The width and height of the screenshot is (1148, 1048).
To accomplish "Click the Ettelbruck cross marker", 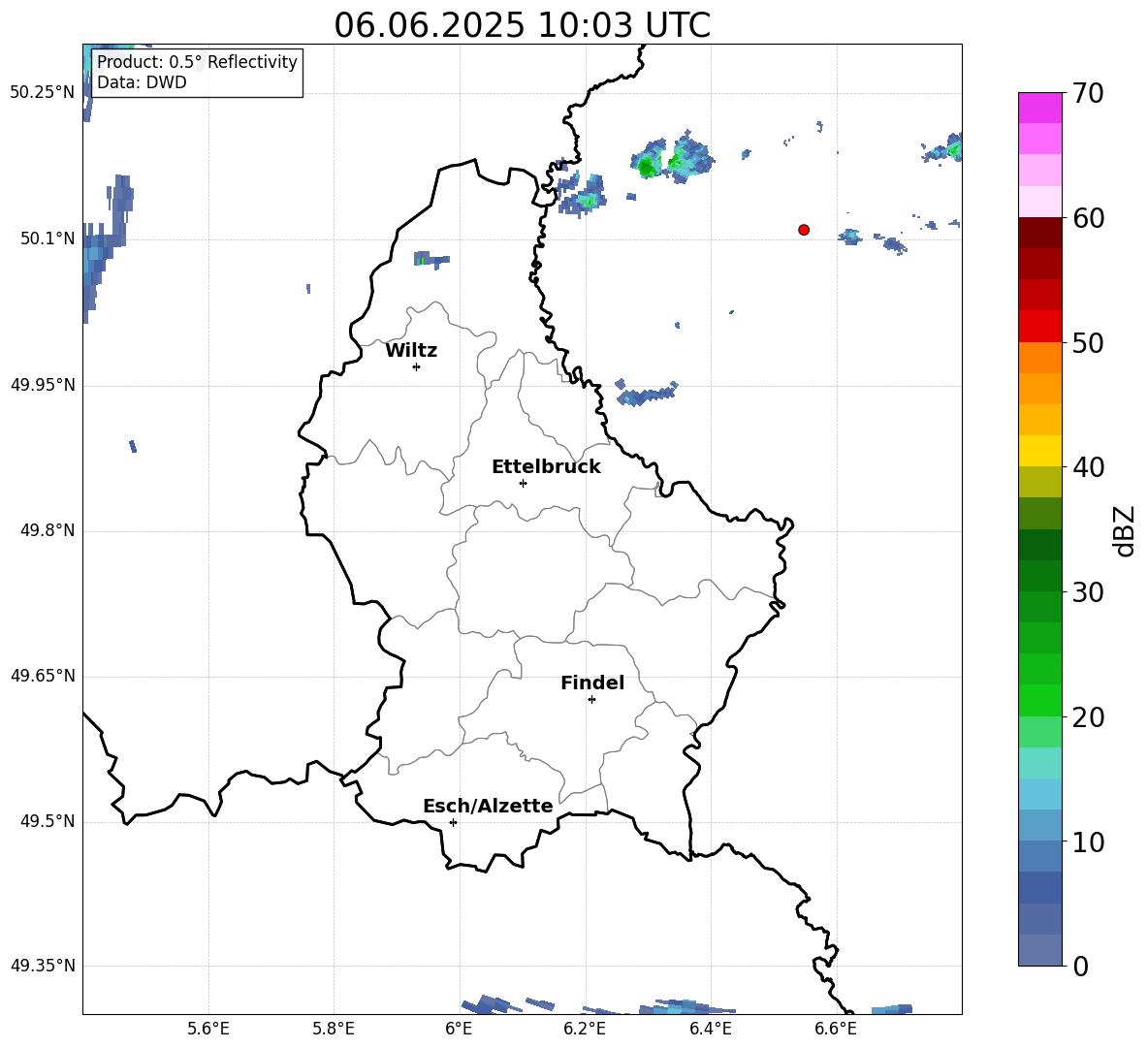I will 523,483.
